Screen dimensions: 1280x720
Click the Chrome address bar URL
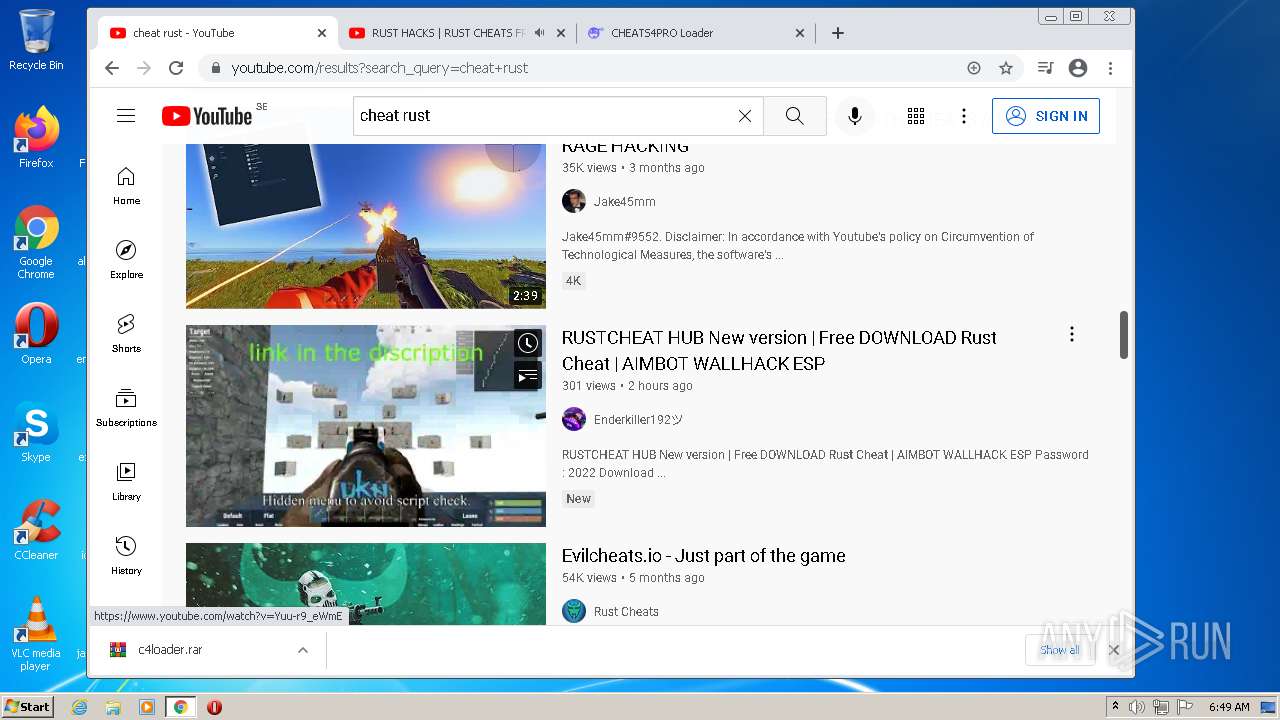click(380, 68)
